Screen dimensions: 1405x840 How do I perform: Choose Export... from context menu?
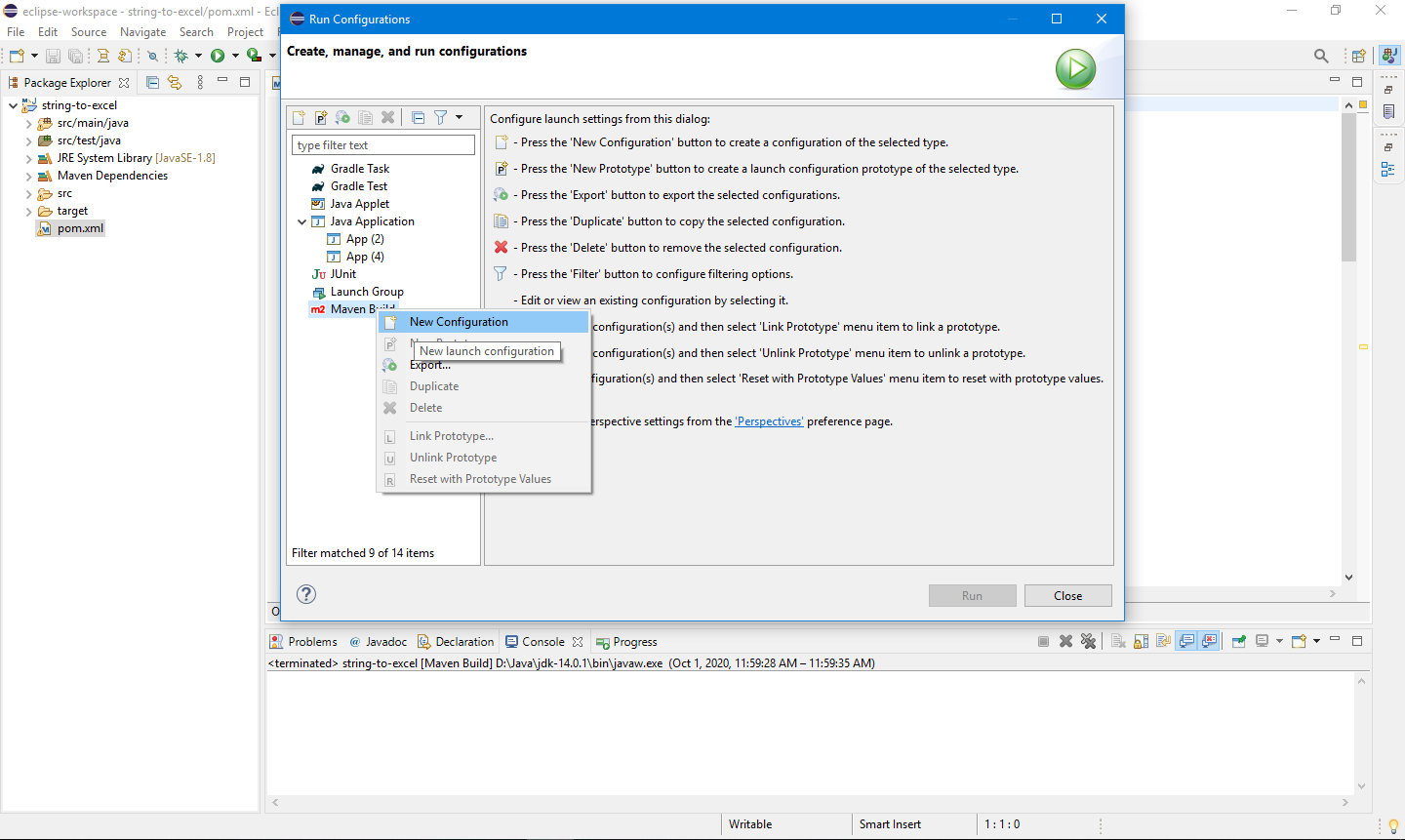coord(485,365)
